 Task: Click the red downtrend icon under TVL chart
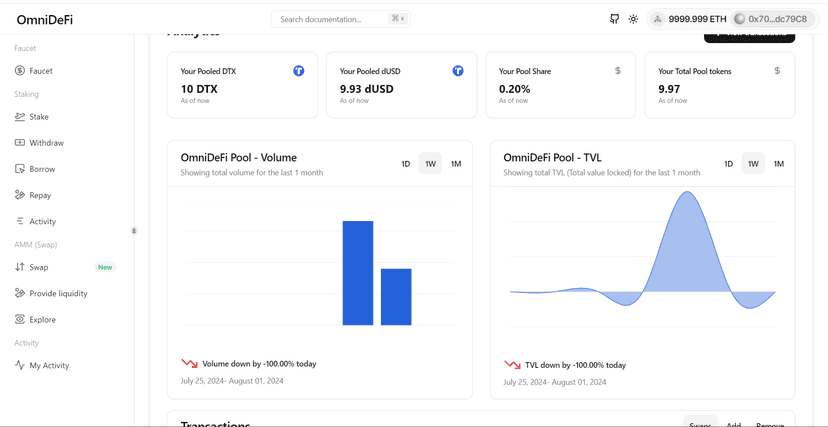(x=512, y=365)
